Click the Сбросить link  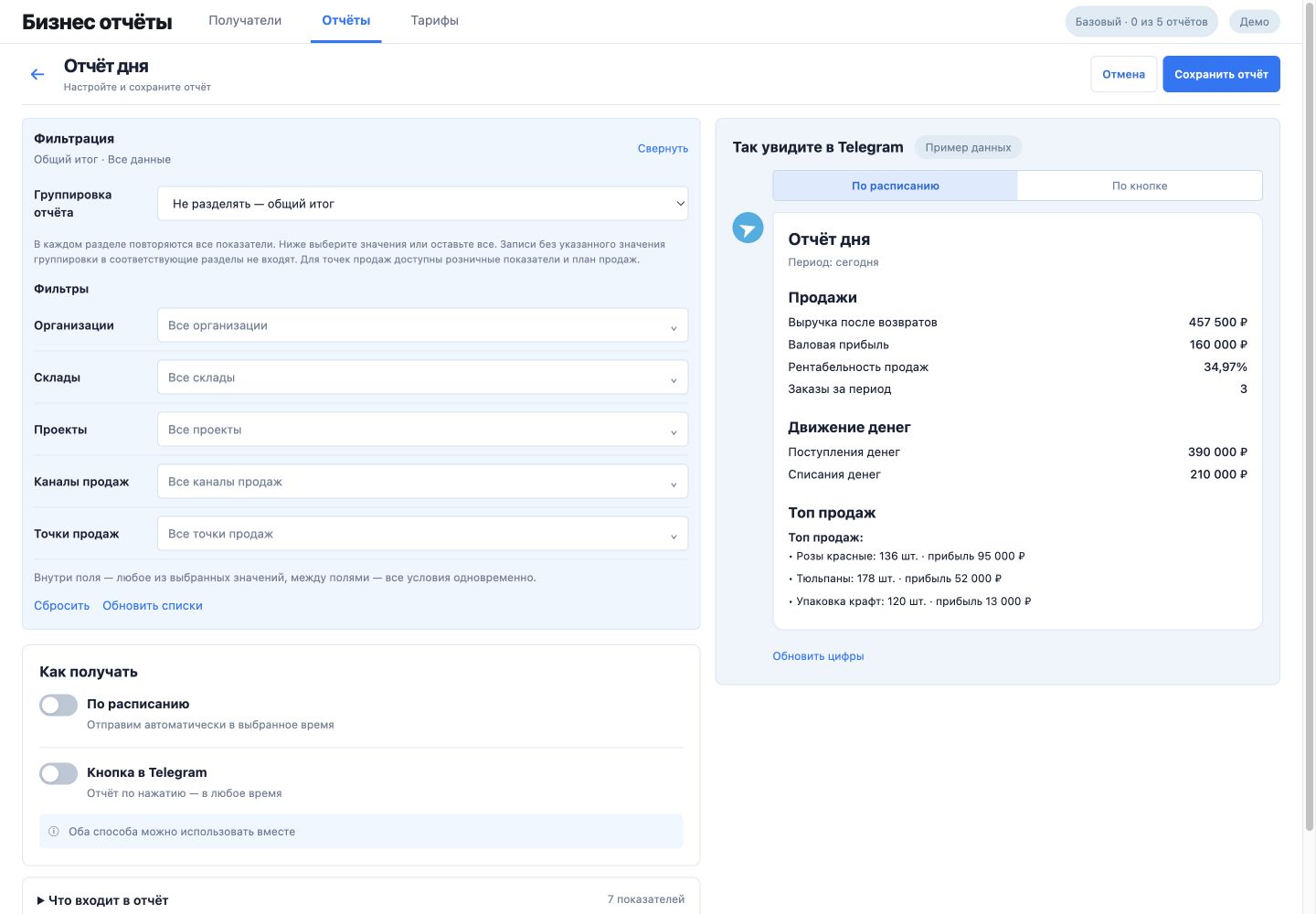pos(62,605)
